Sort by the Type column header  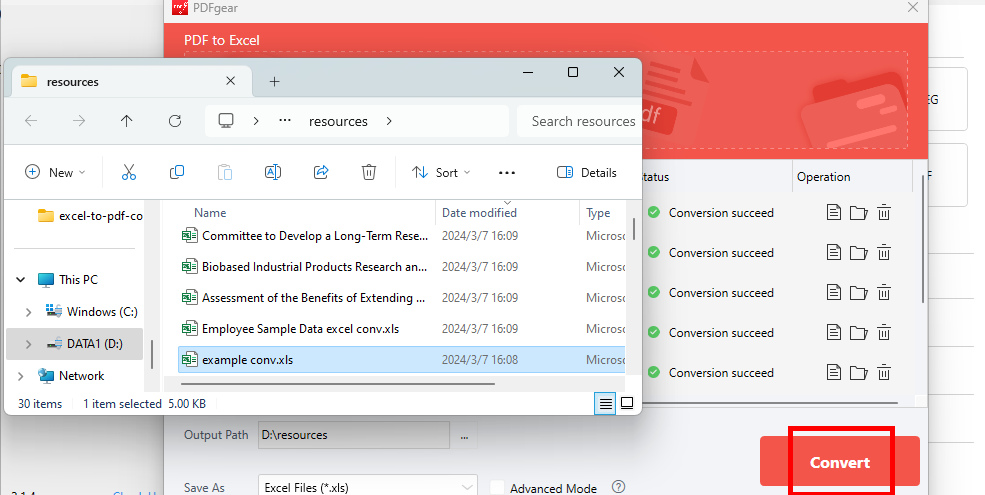(598, 212)
